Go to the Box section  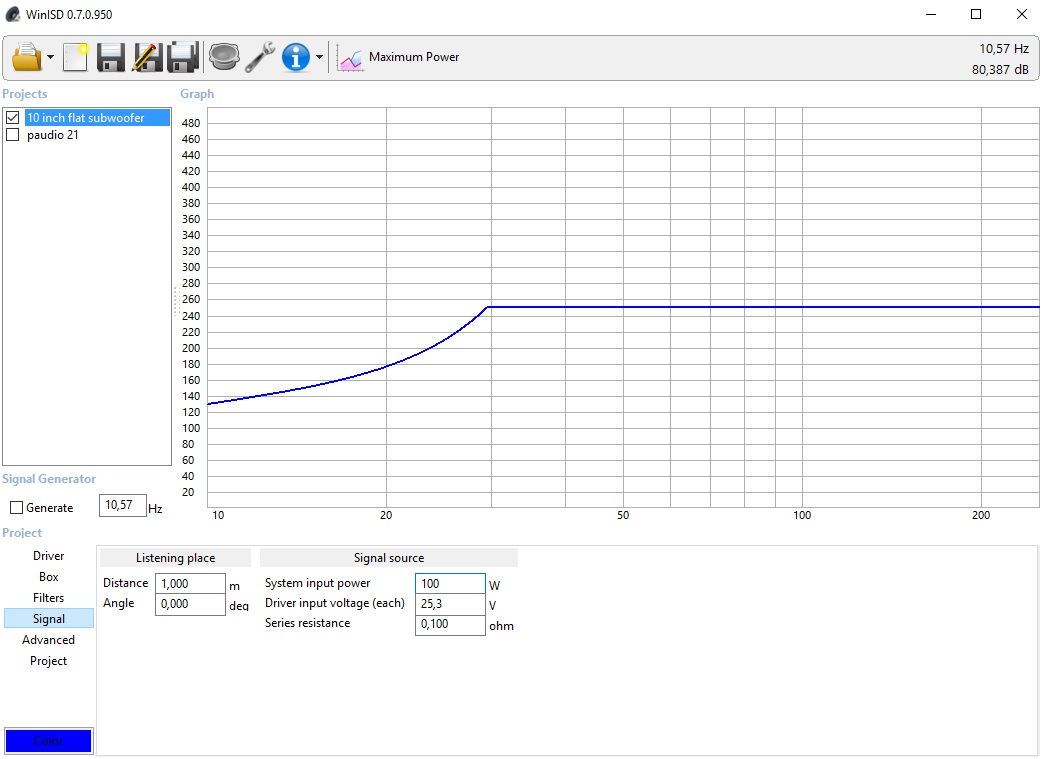click(48, 577)
